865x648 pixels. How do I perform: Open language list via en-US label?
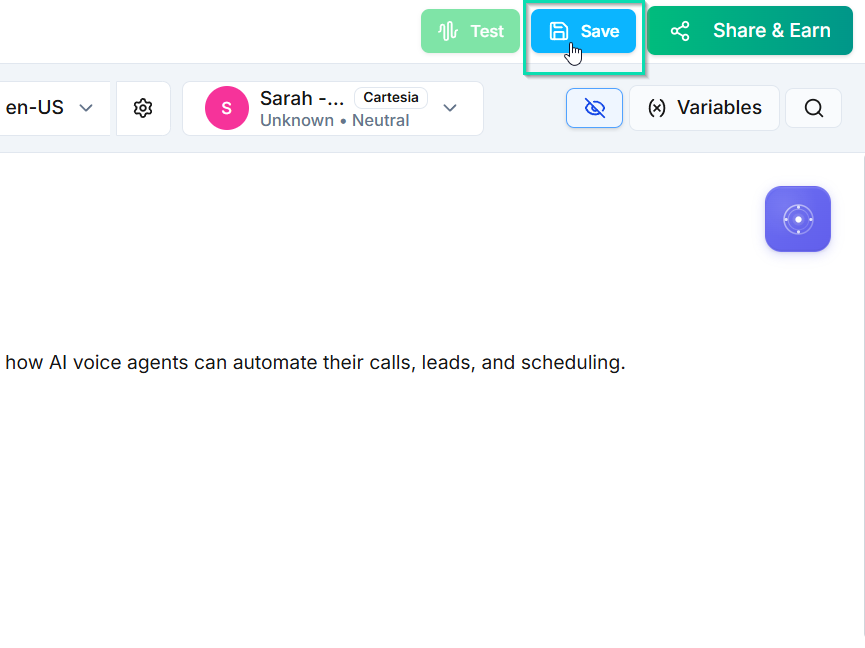(35, 108)
